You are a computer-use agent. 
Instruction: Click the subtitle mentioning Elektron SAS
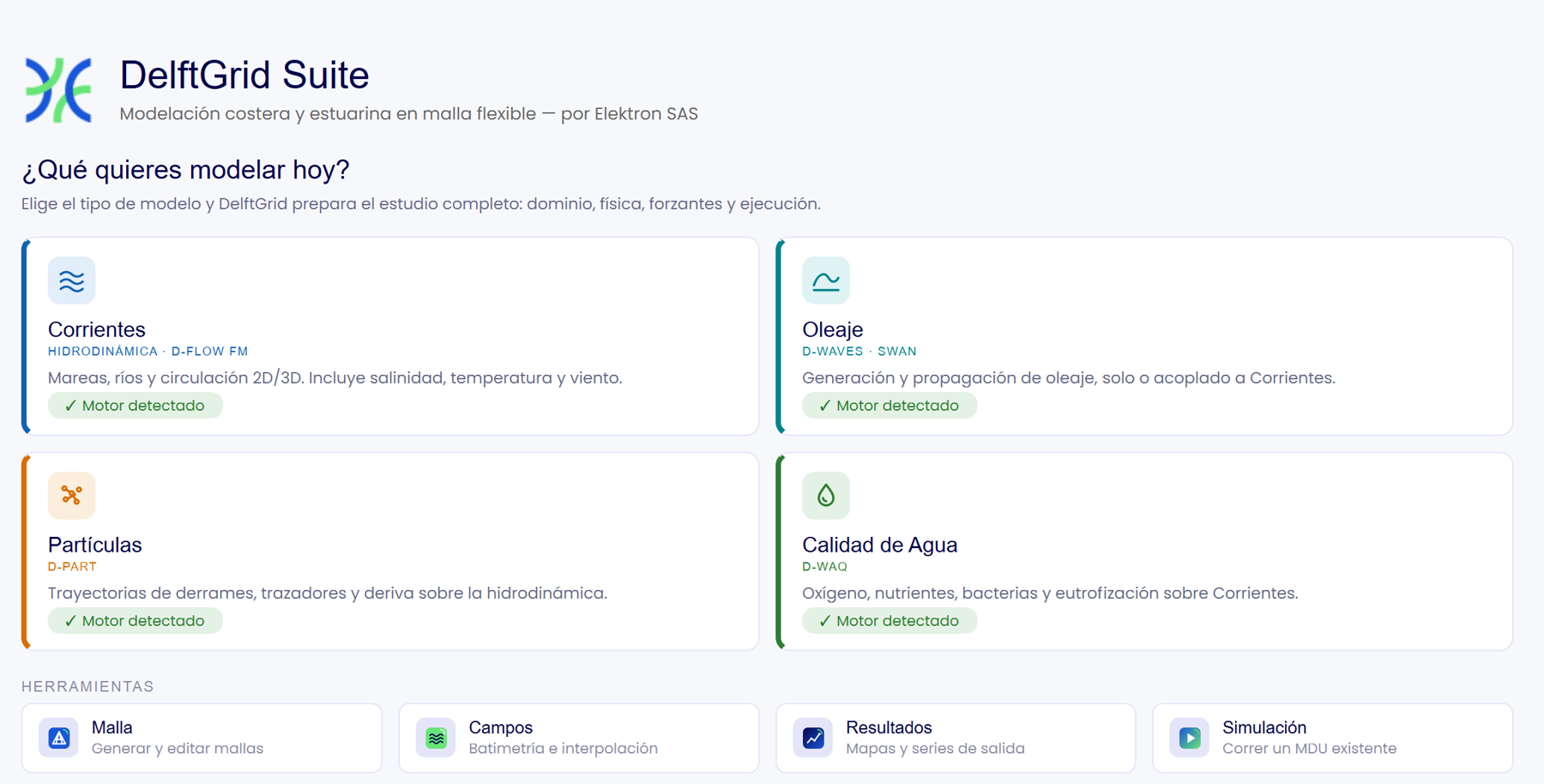[409, 114]
